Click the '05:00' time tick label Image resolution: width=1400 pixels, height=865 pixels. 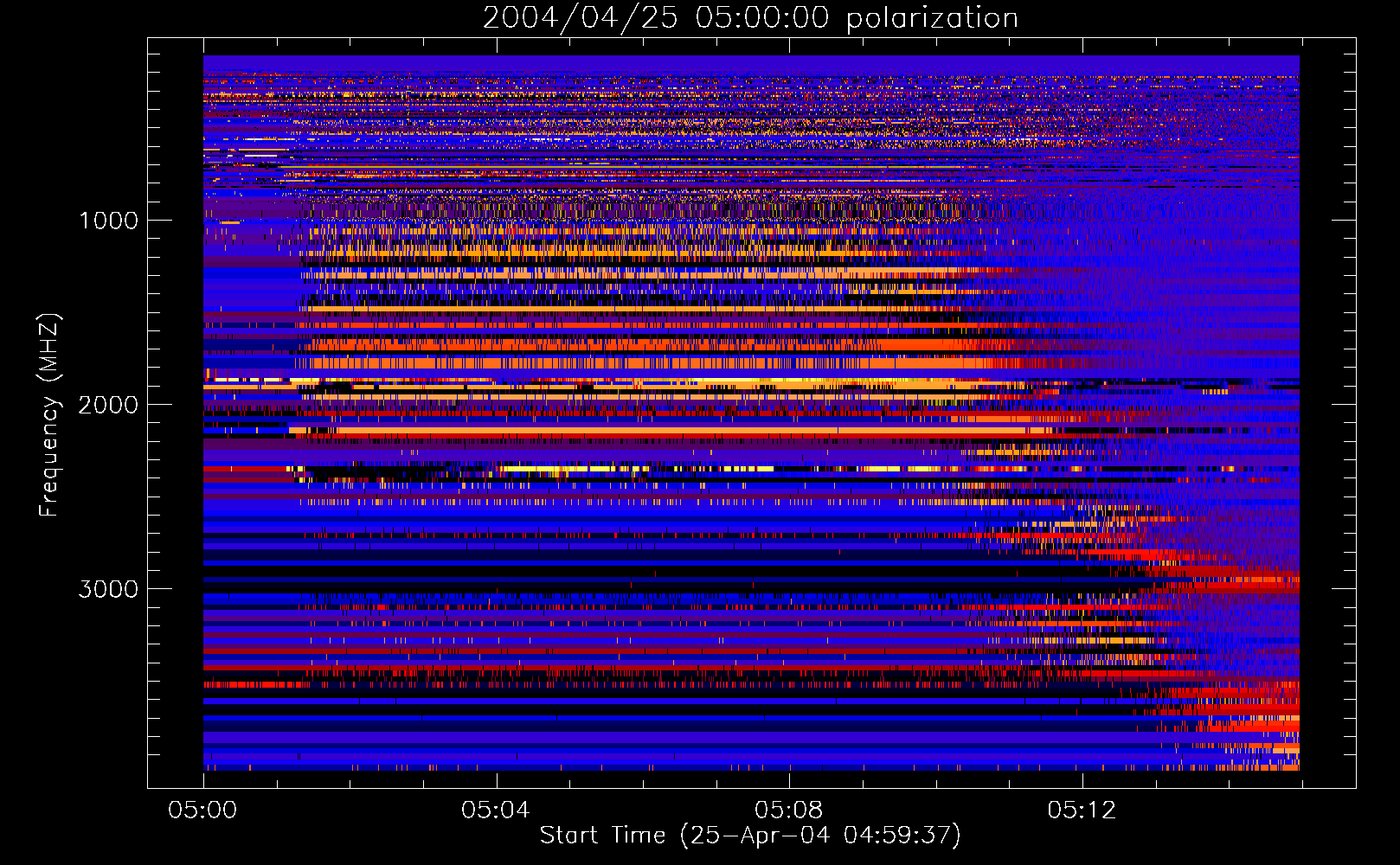(203, 810)
